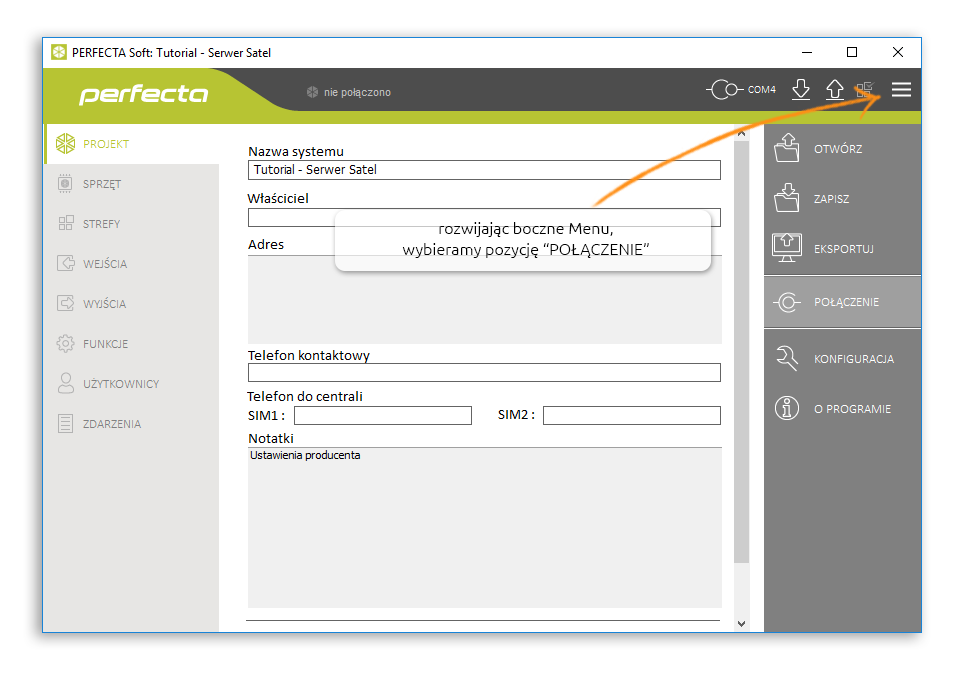Click the SPRZĘT chip icon
The image size is (961, 674).
pos(65,183)
